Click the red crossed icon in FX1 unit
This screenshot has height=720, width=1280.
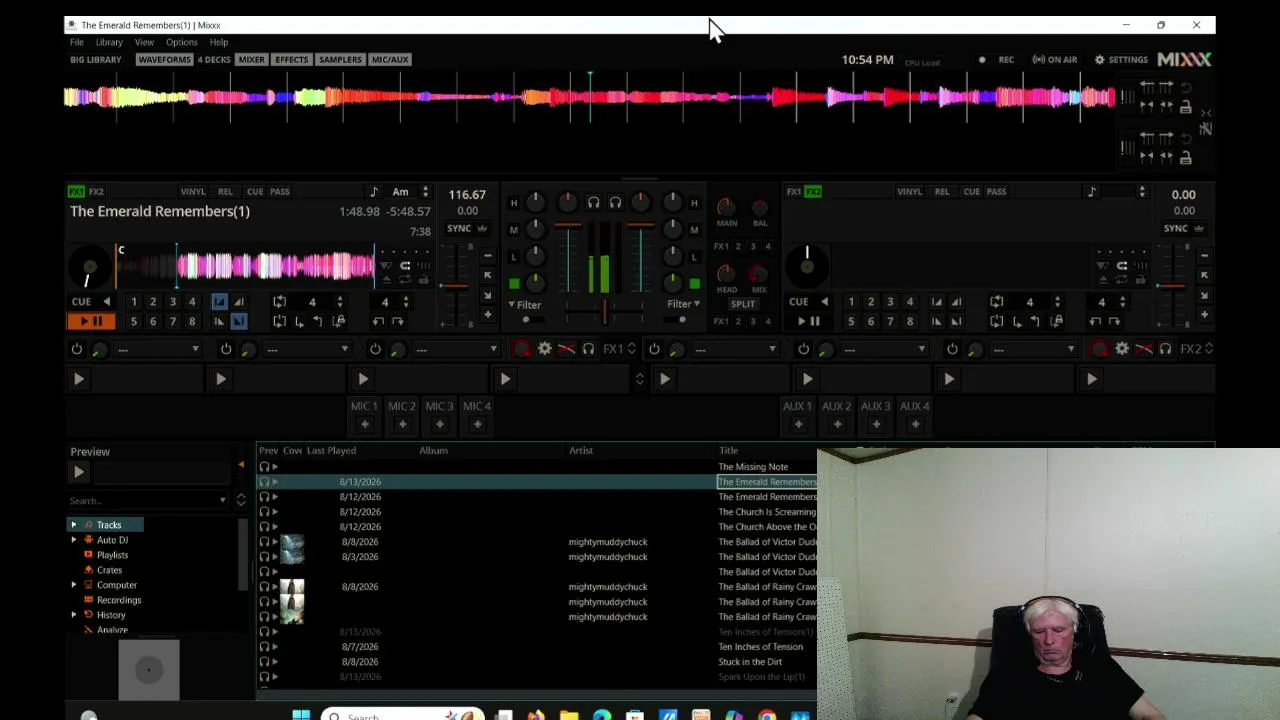[566, 349]
